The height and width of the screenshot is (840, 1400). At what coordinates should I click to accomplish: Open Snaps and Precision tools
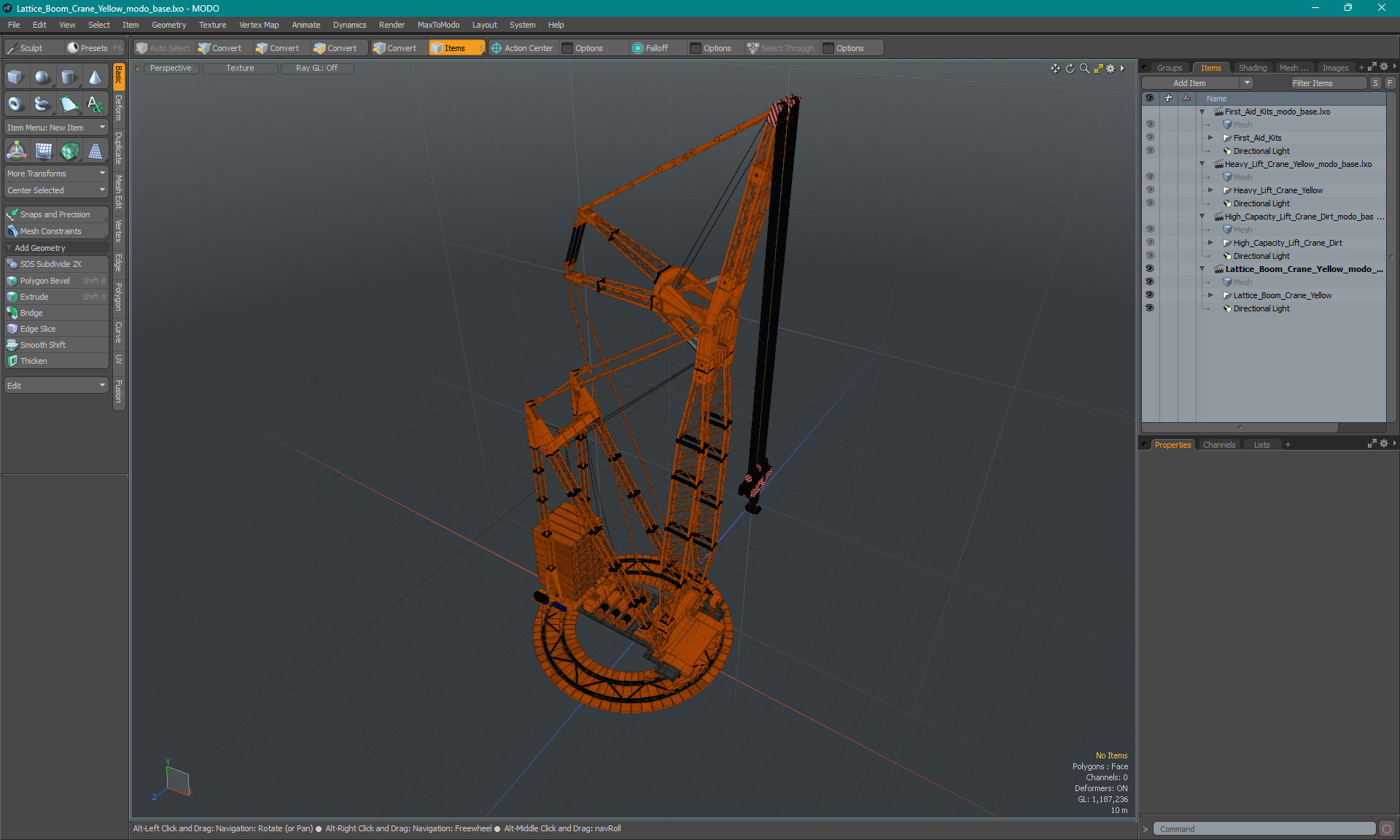tap(56, 214)
